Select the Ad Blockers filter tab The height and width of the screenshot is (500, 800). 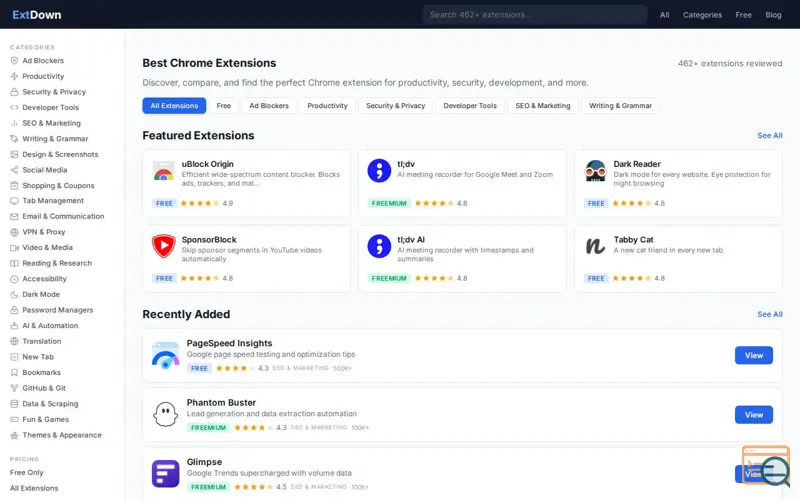(269, 106)
